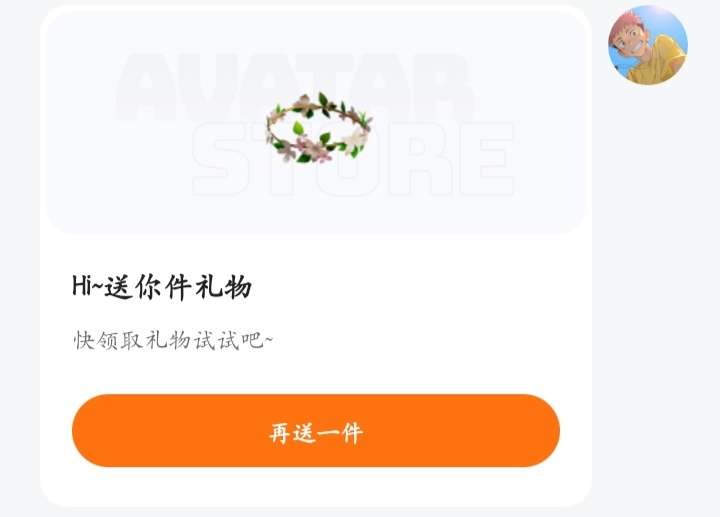Tap the STORE watermark word in banner

[x=353, y=159]
